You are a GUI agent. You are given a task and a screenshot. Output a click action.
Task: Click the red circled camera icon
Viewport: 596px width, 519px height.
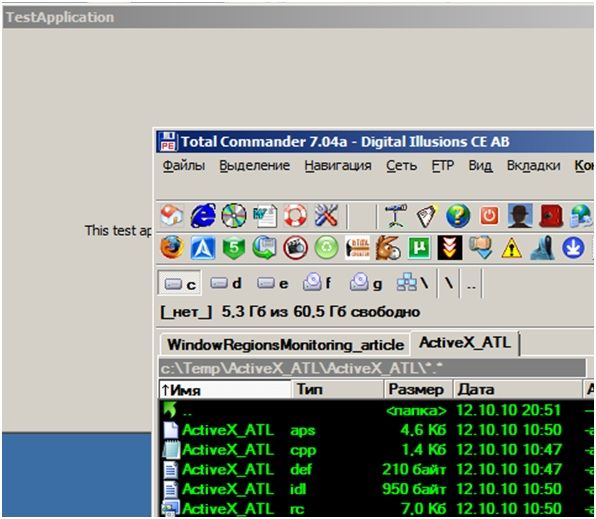pyautogui.click(x=295, y=248)
